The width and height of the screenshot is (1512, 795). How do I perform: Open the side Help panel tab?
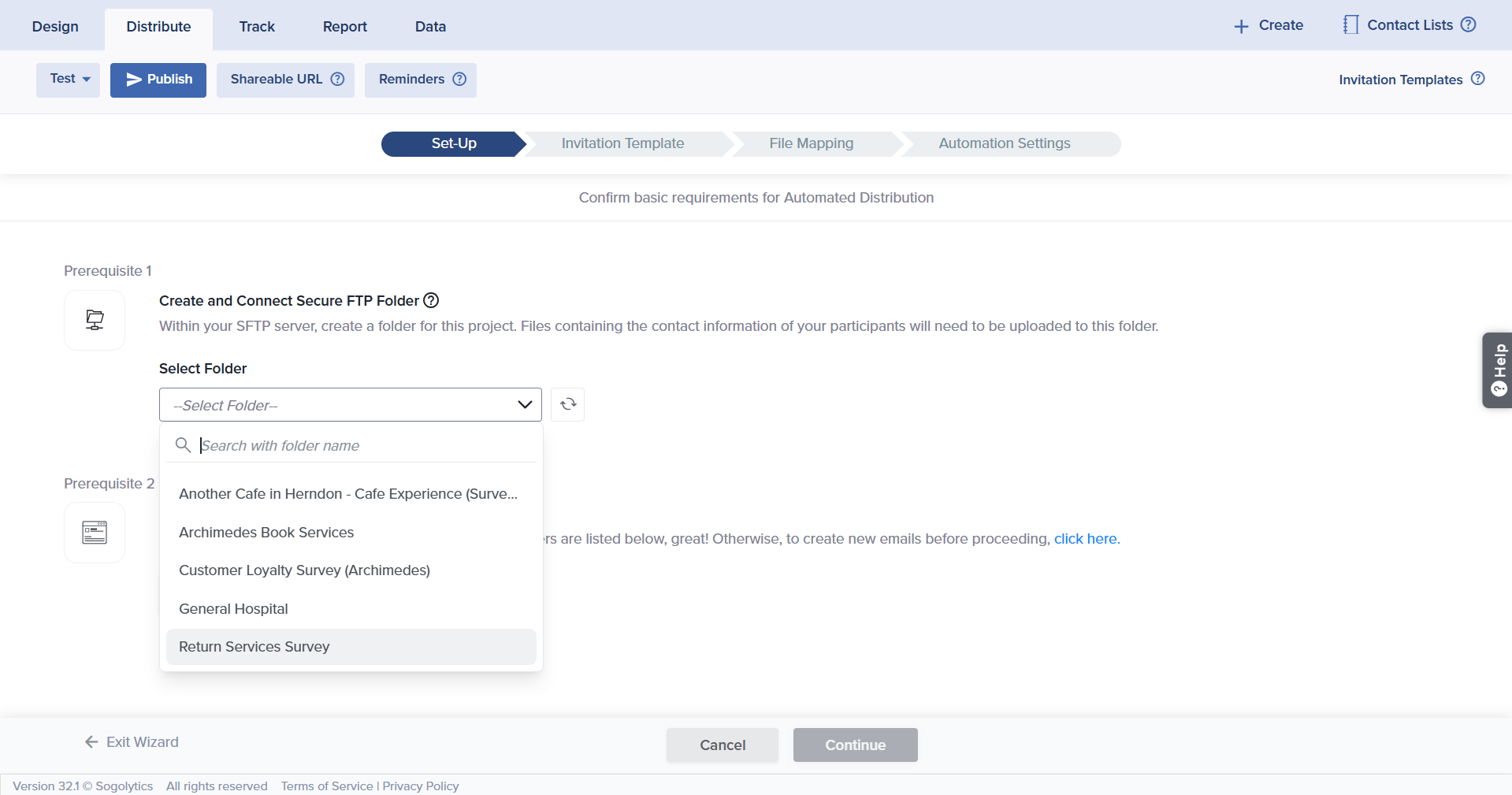1497,370
